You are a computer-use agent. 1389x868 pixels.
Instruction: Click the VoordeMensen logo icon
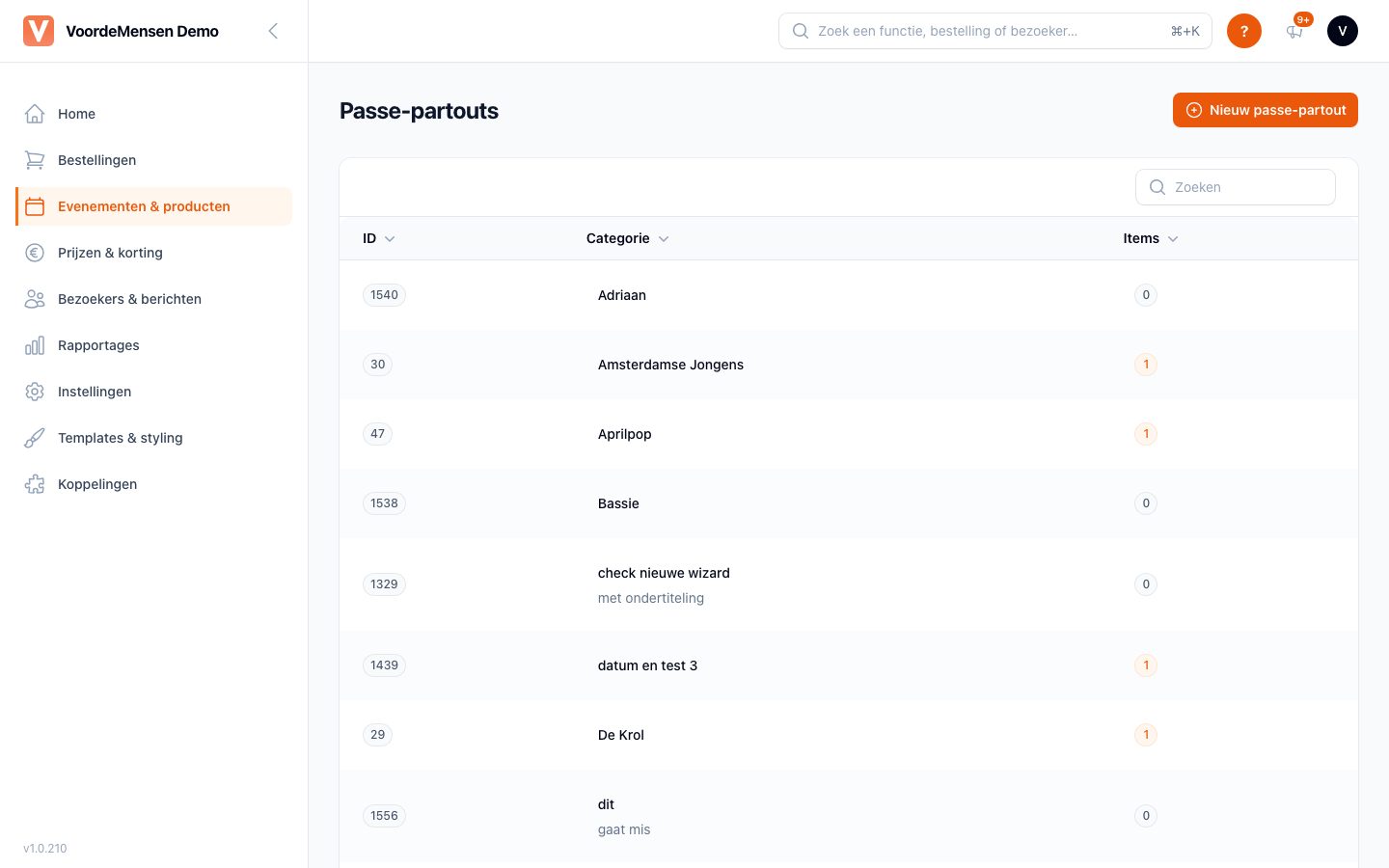[x=39, y=31]
